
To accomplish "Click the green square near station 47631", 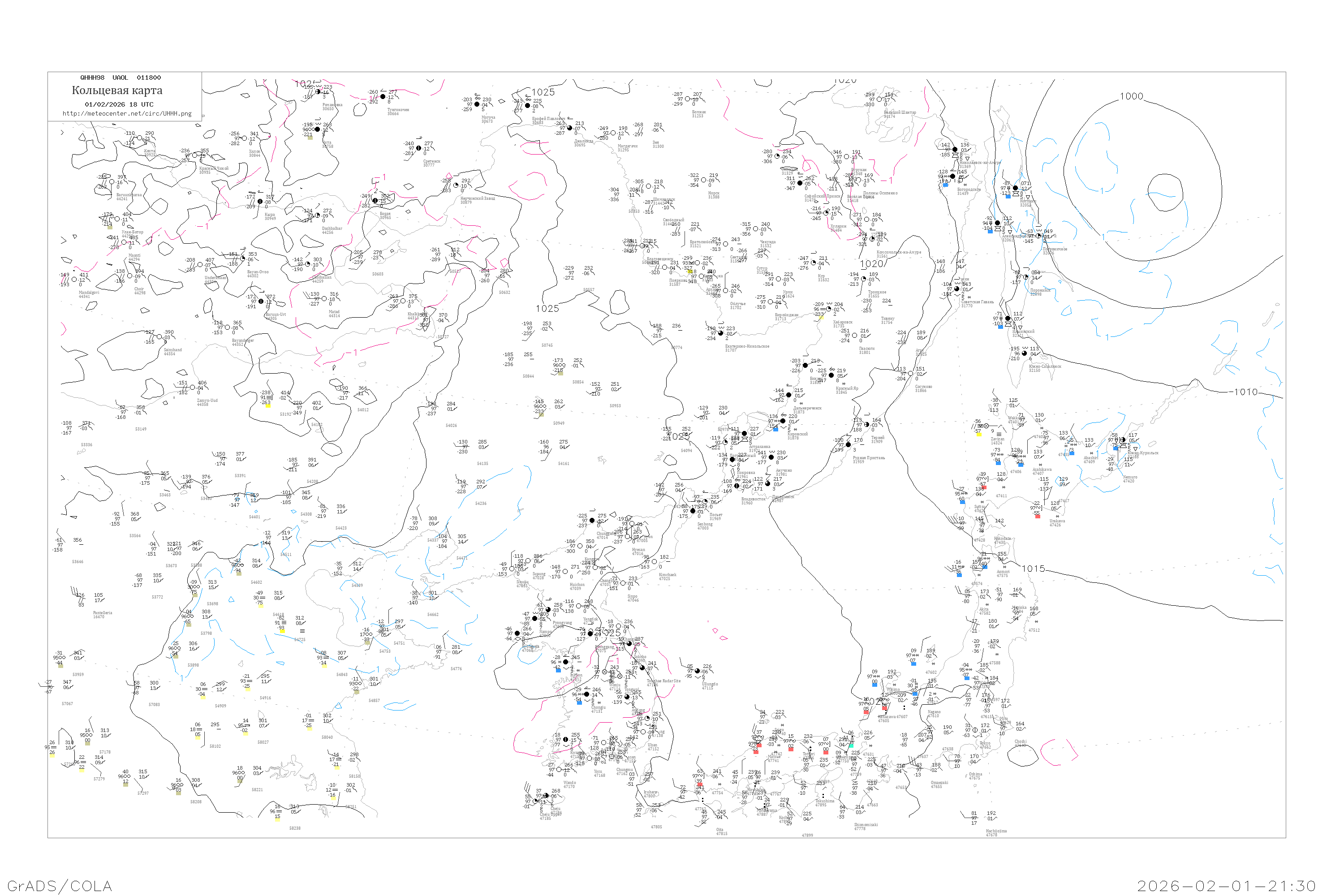I will pos(851,746).
